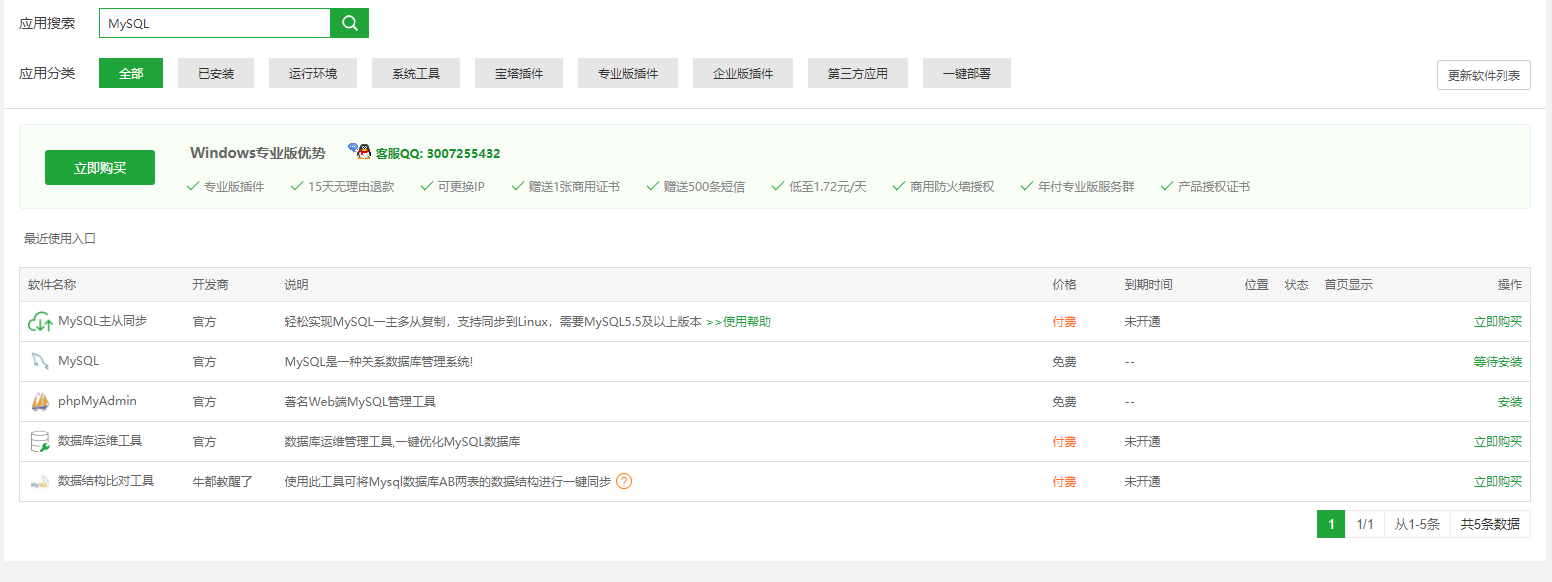Click the 更新软件列表 button
The width and height of the screenshot is (1552, 582).
1484,75
